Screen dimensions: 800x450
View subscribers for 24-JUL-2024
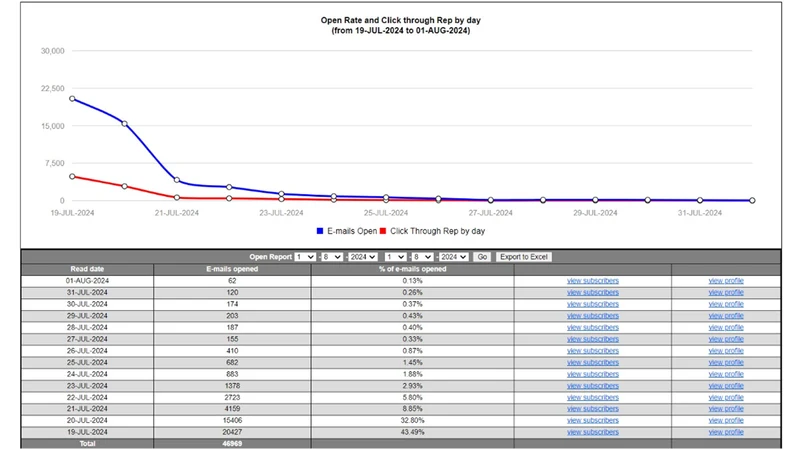pos(592,374)
